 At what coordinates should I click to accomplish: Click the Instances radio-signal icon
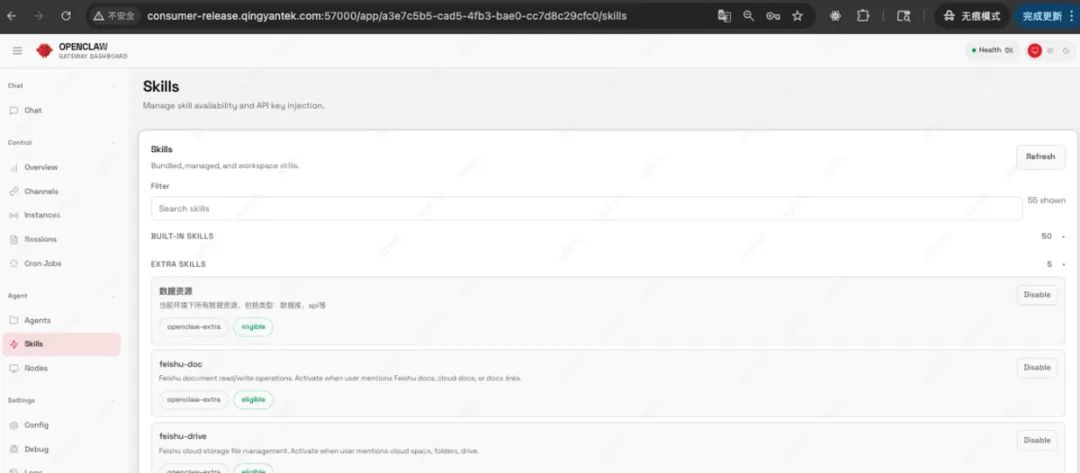coord(14,215)
